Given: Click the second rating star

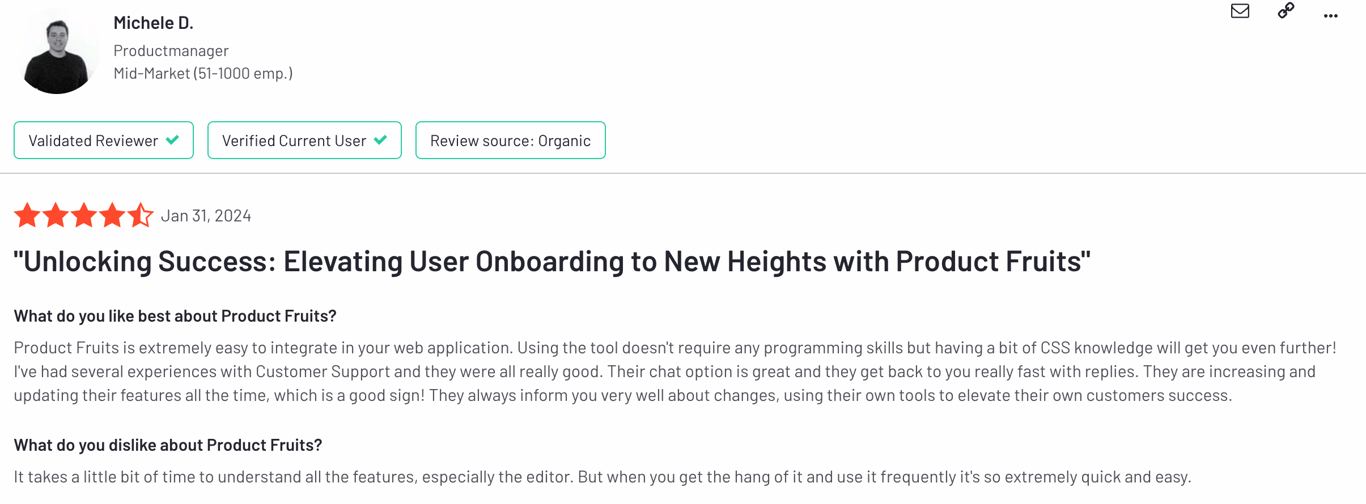Looking at the screenshot, I should [x=55, y=215].
